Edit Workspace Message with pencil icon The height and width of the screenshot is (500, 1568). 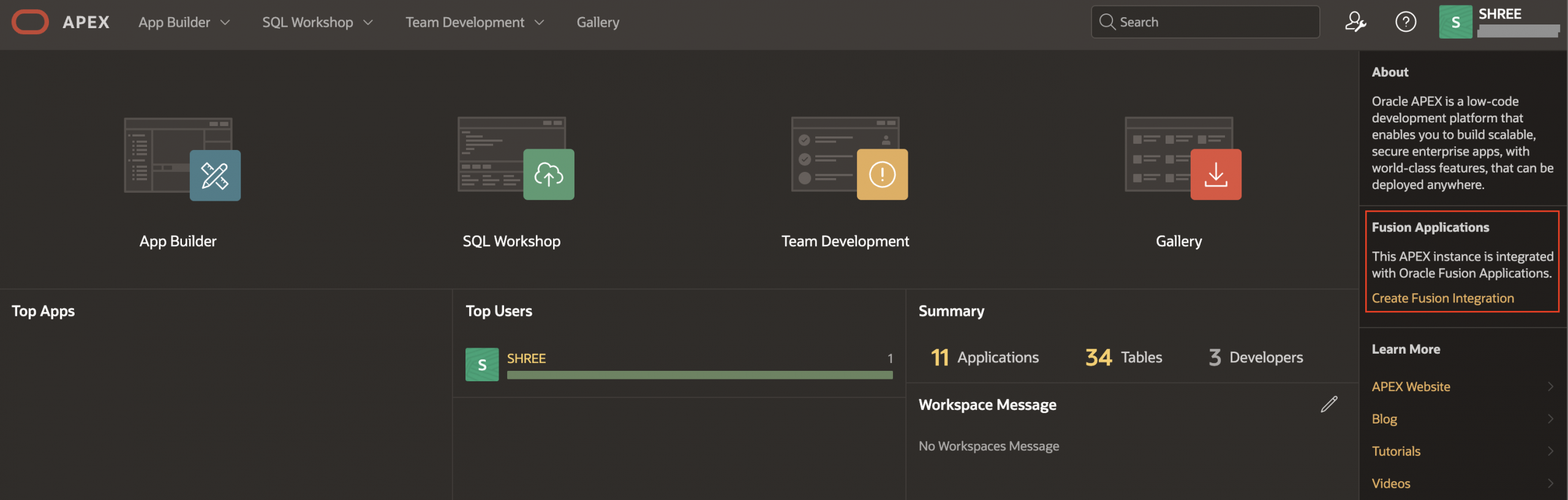pyautogui.click(x=1329, y=405)
